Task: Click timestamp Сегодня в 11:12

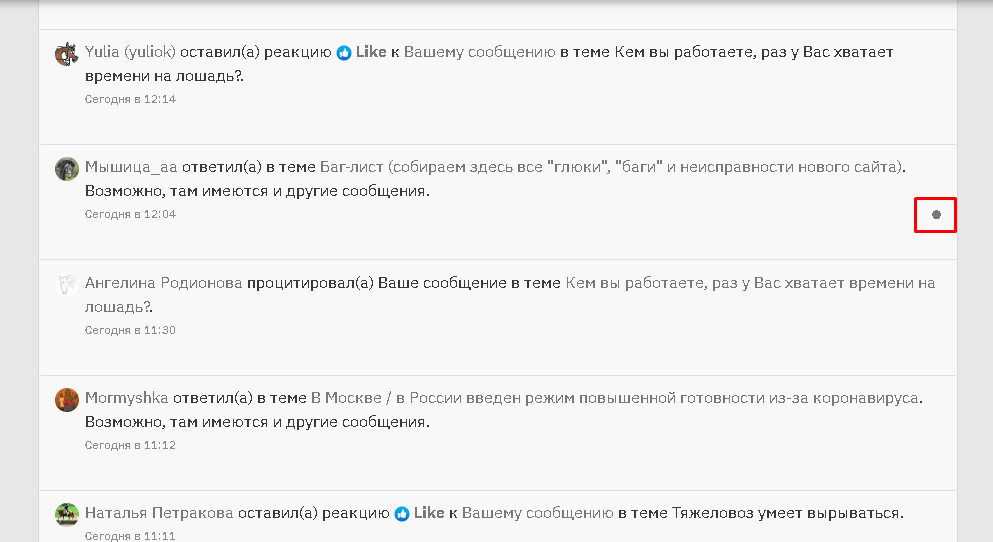Action: coord(130,446)
